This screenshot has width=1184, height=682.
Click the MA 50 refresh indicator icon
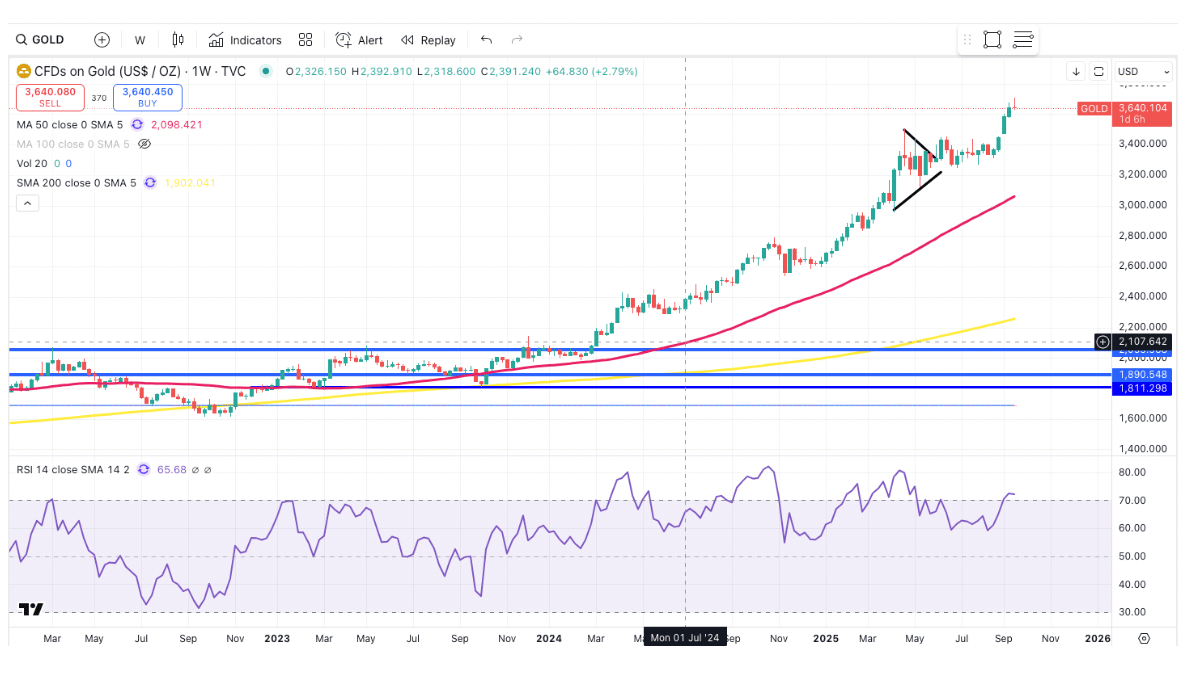137,125
